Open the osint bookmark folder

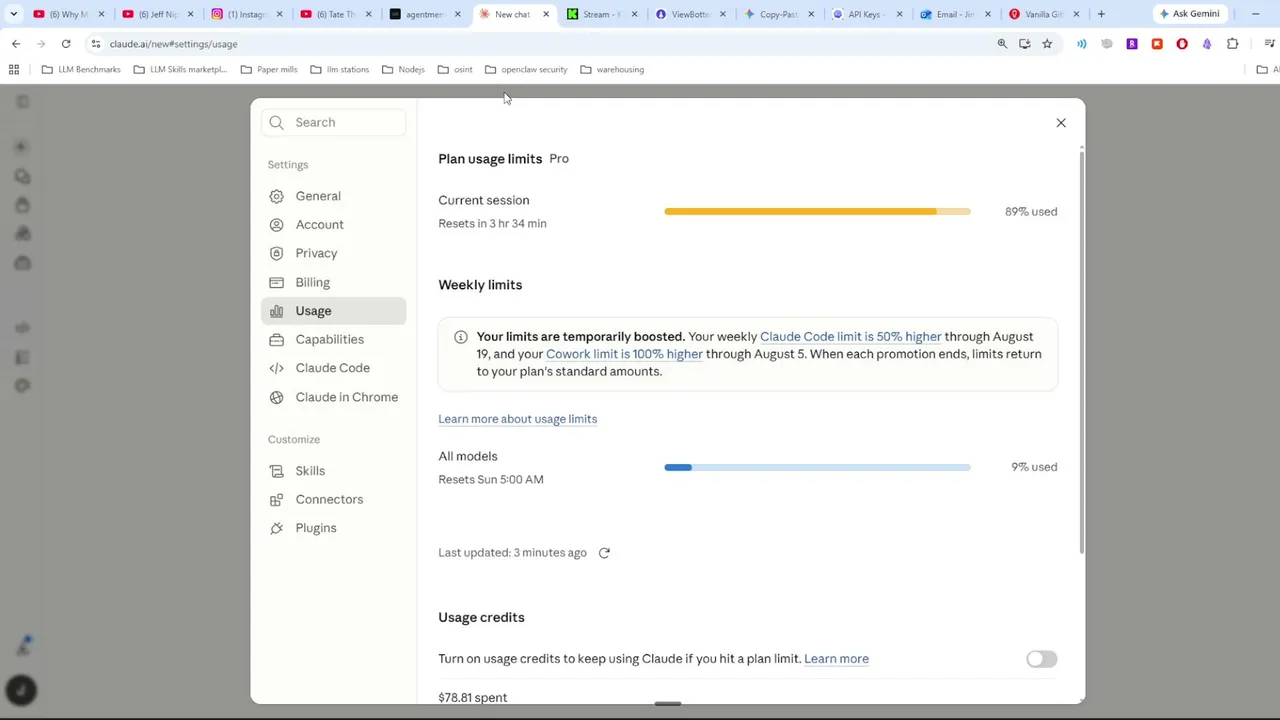click(x=455, y=70)
